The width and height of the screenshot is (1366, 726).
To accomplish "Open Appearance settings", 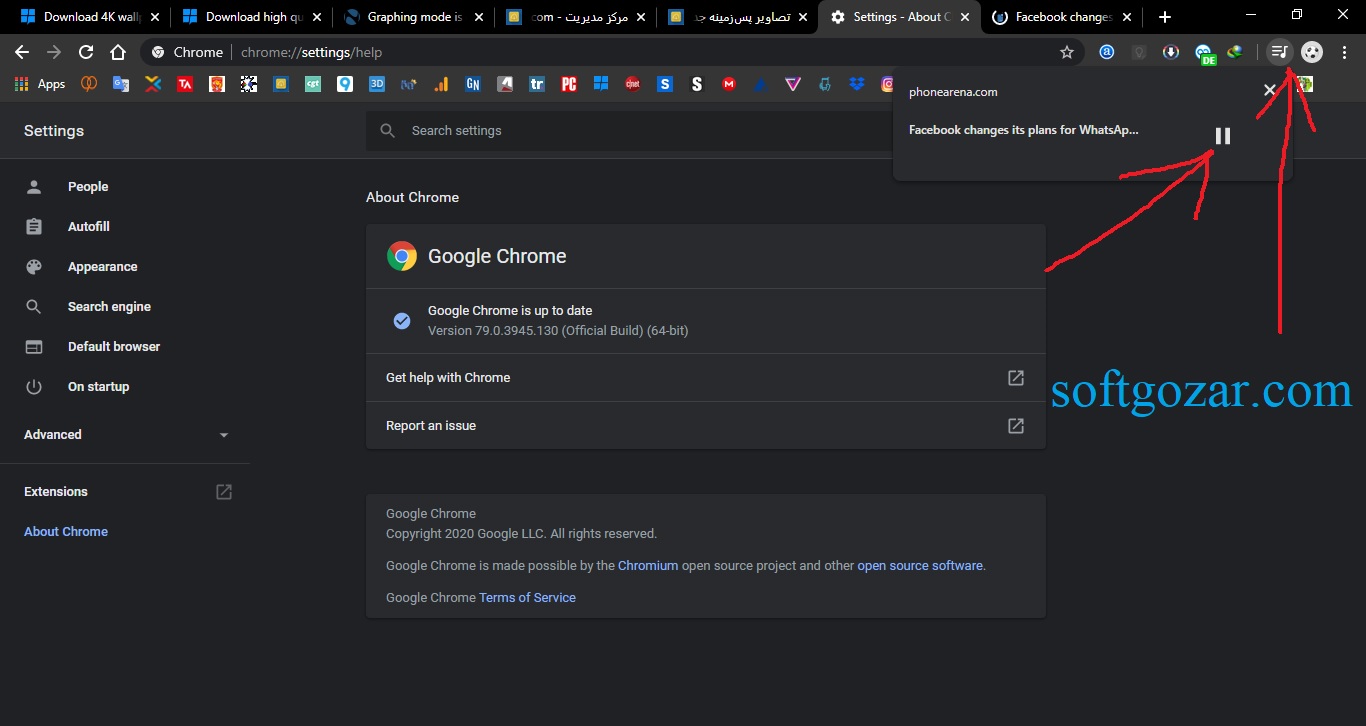I will click(x=125, y=267).
